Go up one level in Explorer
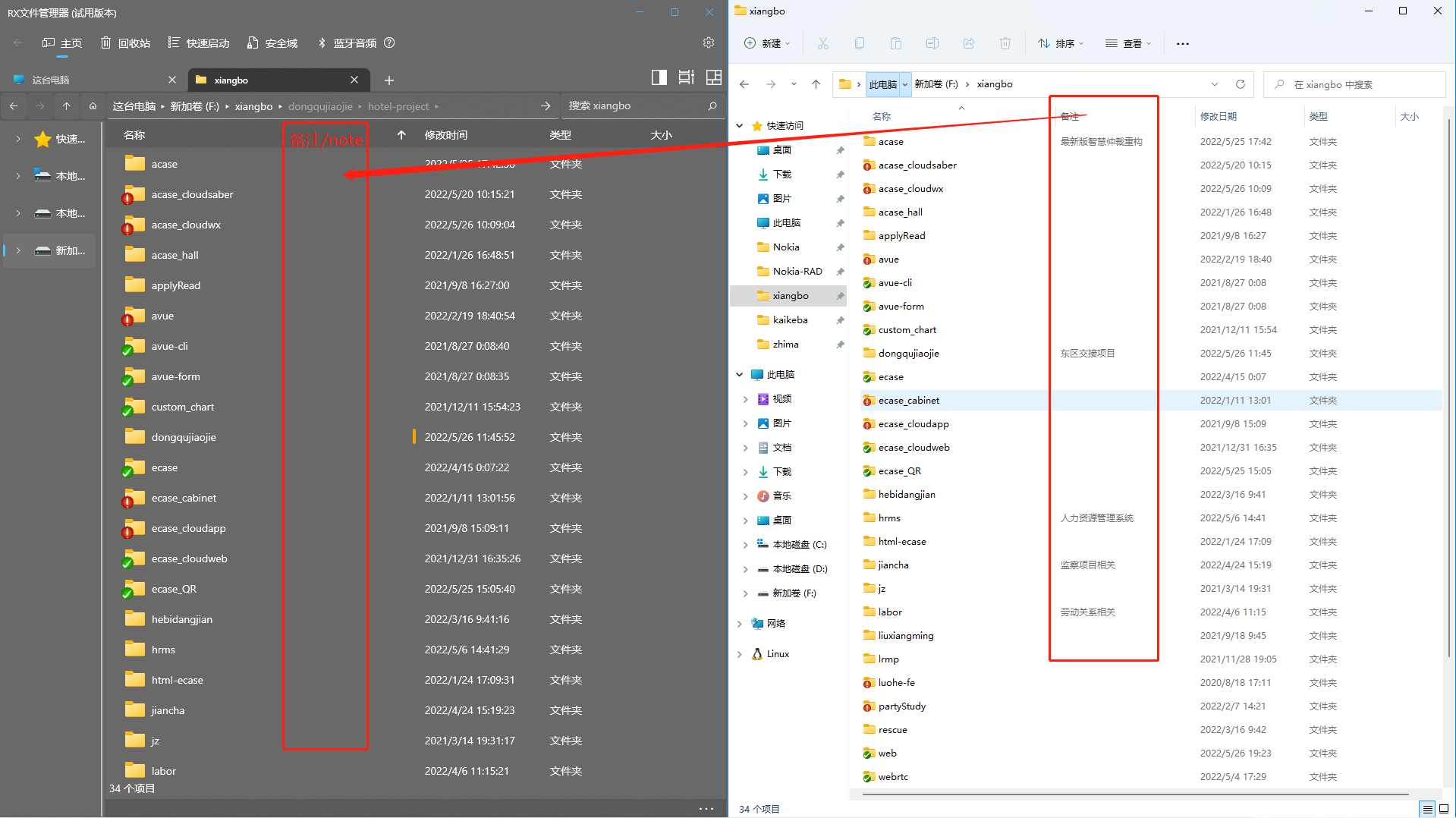Screen dimensions: 1456x818 816,84
